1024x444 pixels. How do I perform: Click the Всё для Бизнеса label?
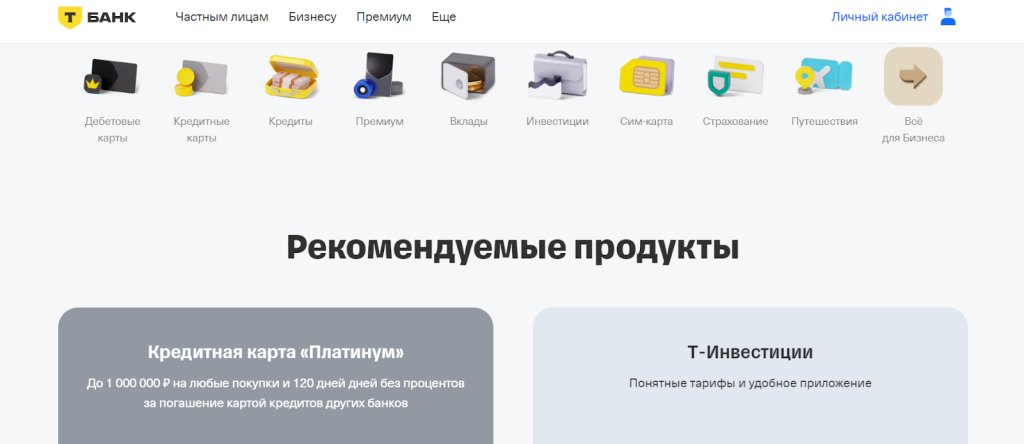tap(913, 129)
